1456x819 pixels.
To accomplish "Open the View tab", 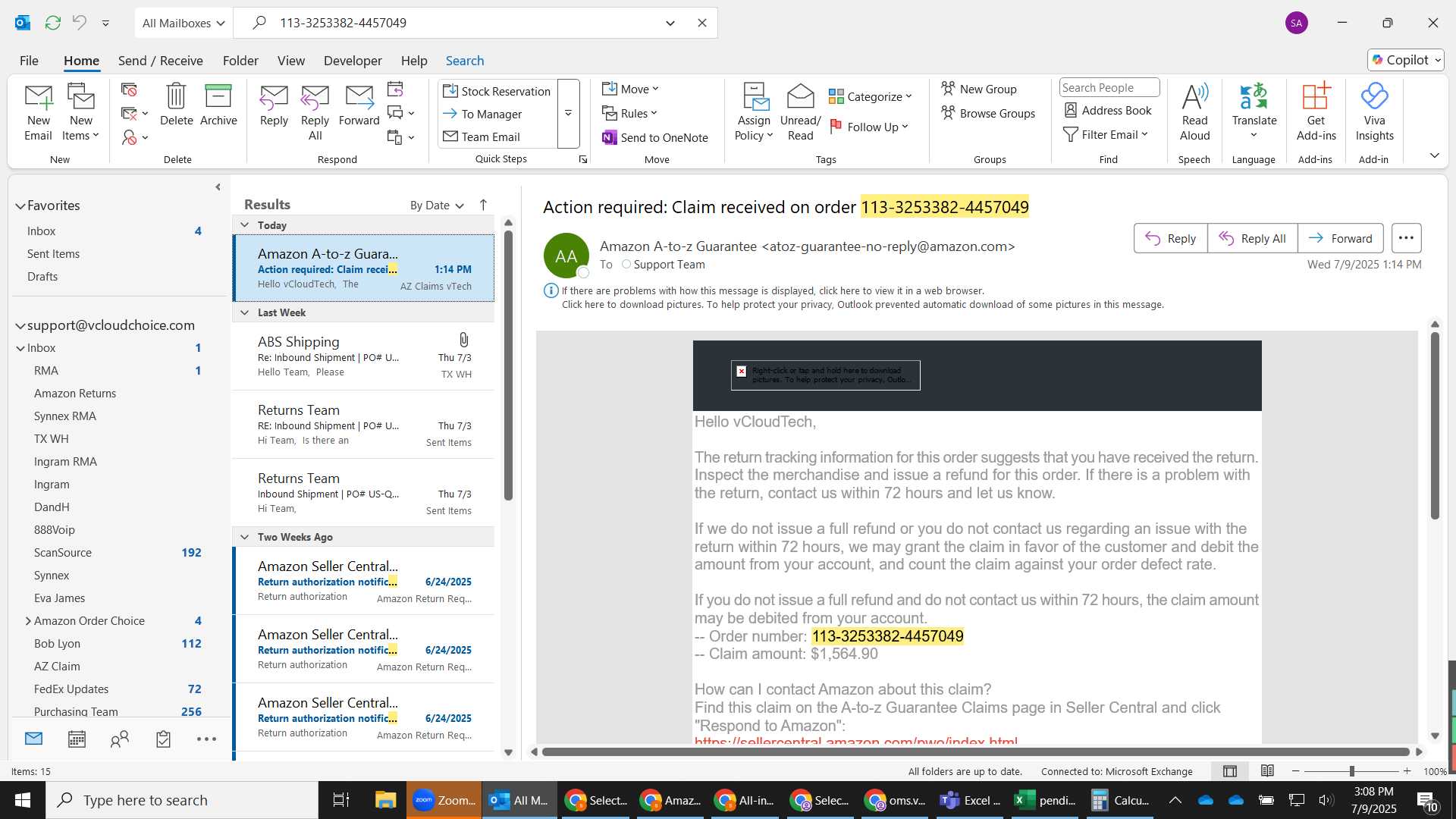I will coord(291,61).
